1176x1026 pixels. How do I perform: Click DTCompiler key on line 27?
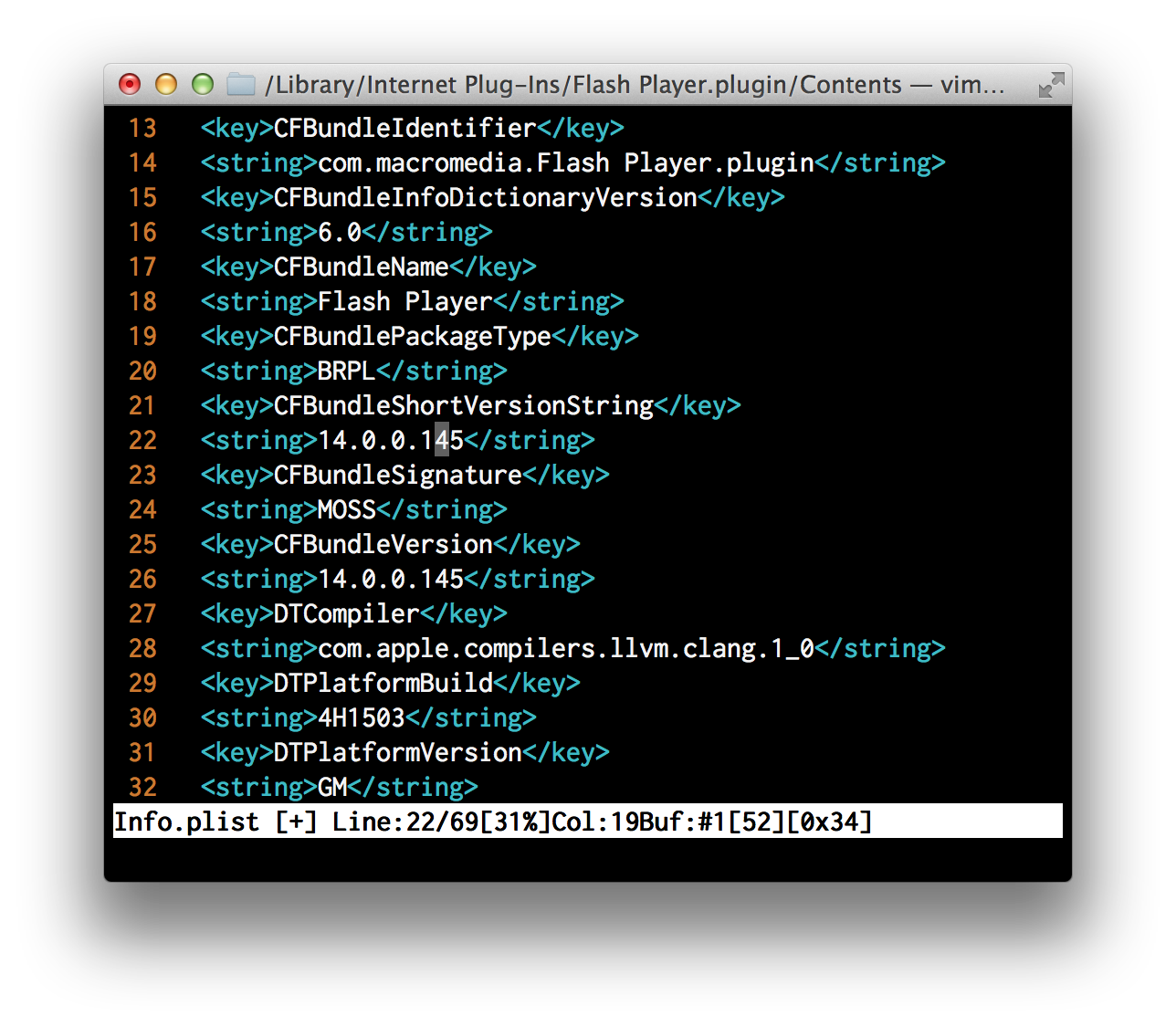pos(347,613)
